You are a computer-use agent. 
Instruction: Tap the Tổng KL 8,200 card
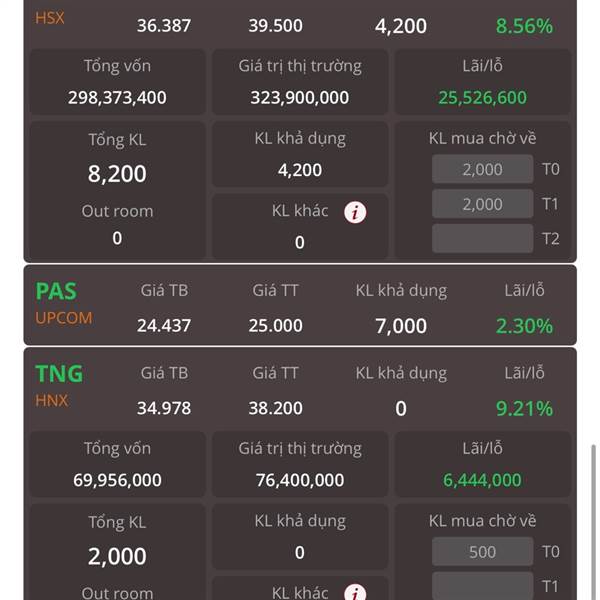[117, 160]
